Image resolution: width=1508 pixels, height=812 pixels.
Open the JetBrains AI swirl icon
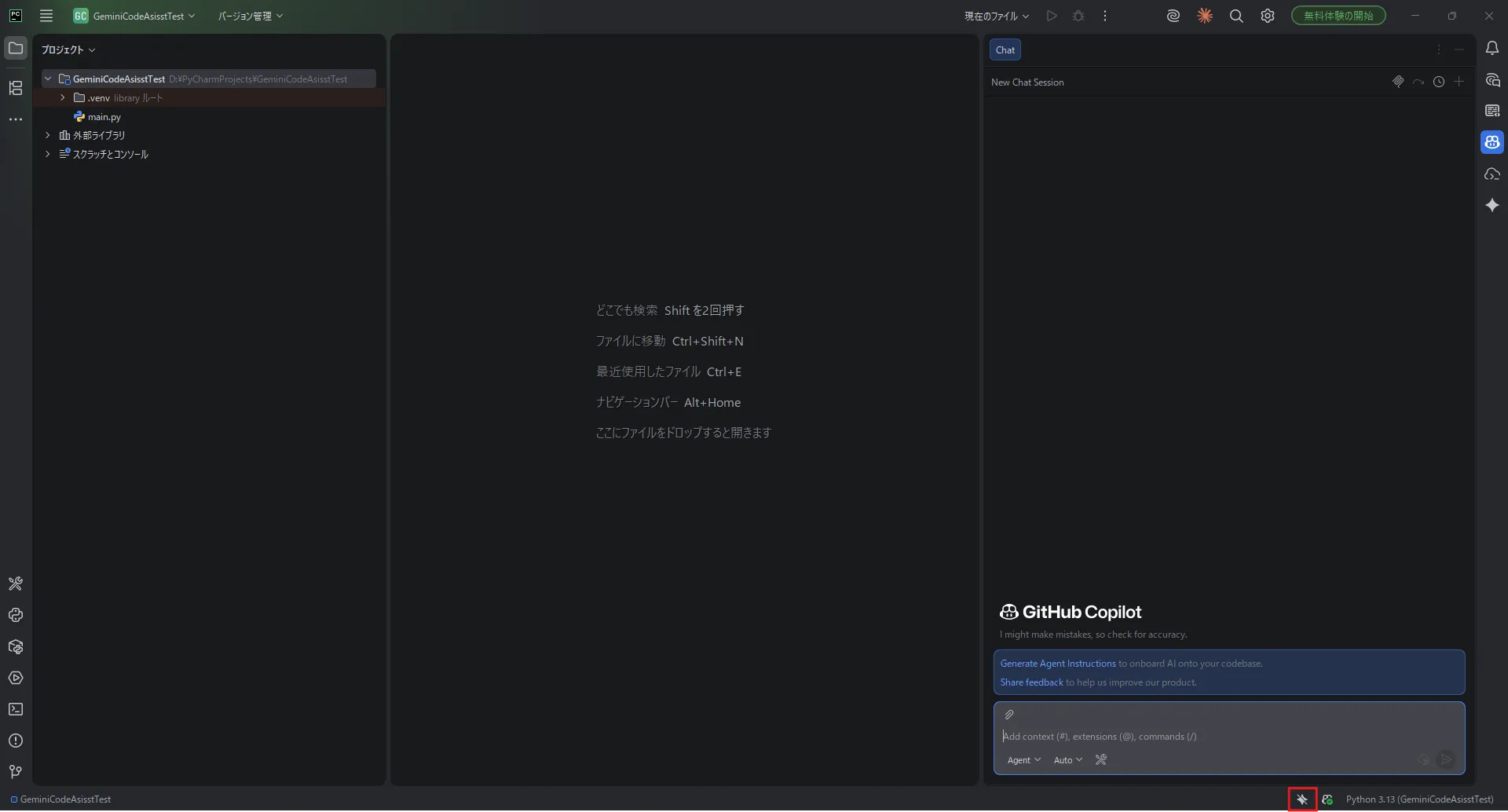click(1173, 16)
